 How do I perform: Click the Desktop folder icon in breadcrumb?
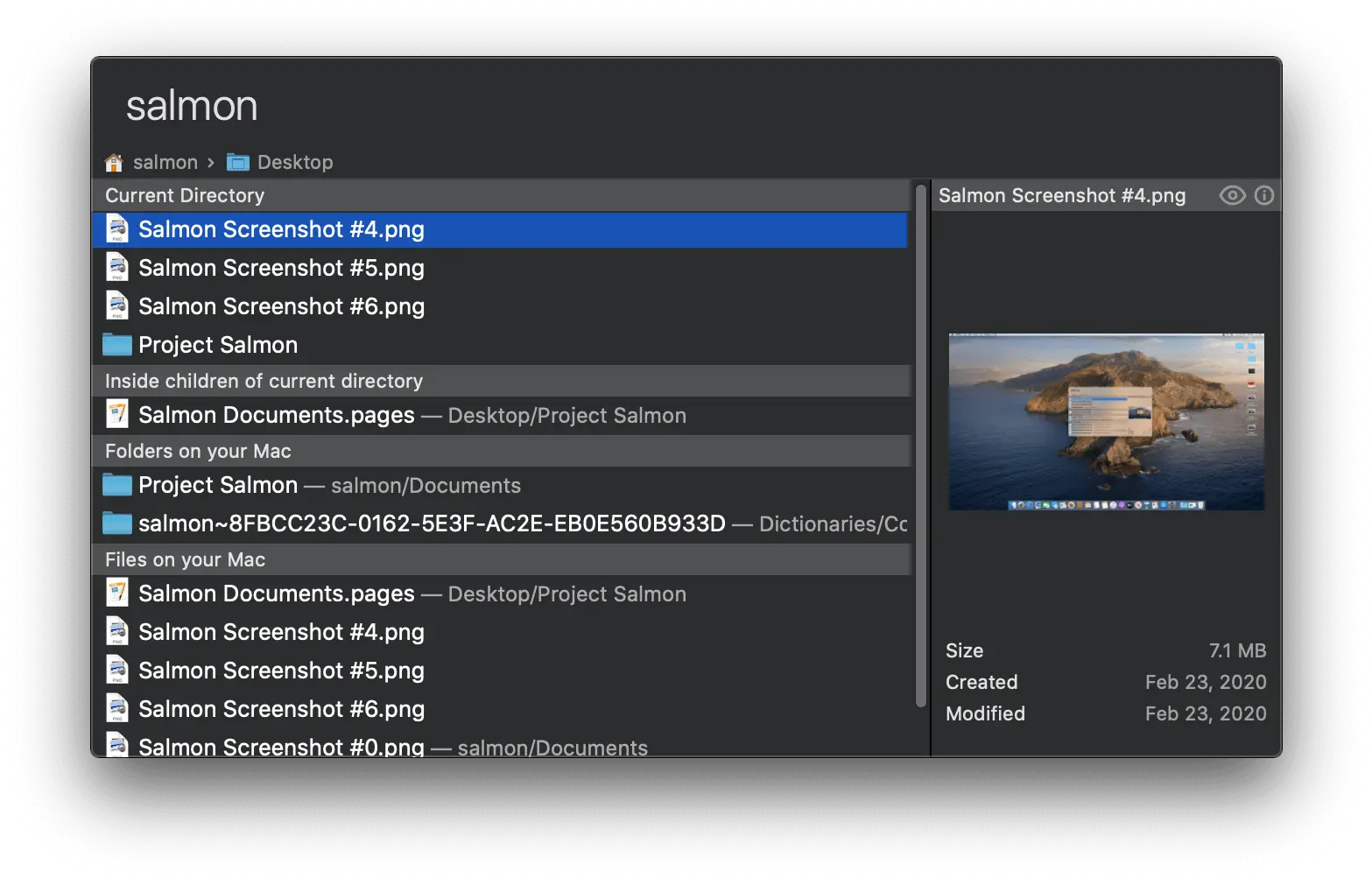[x=237, y=163]
